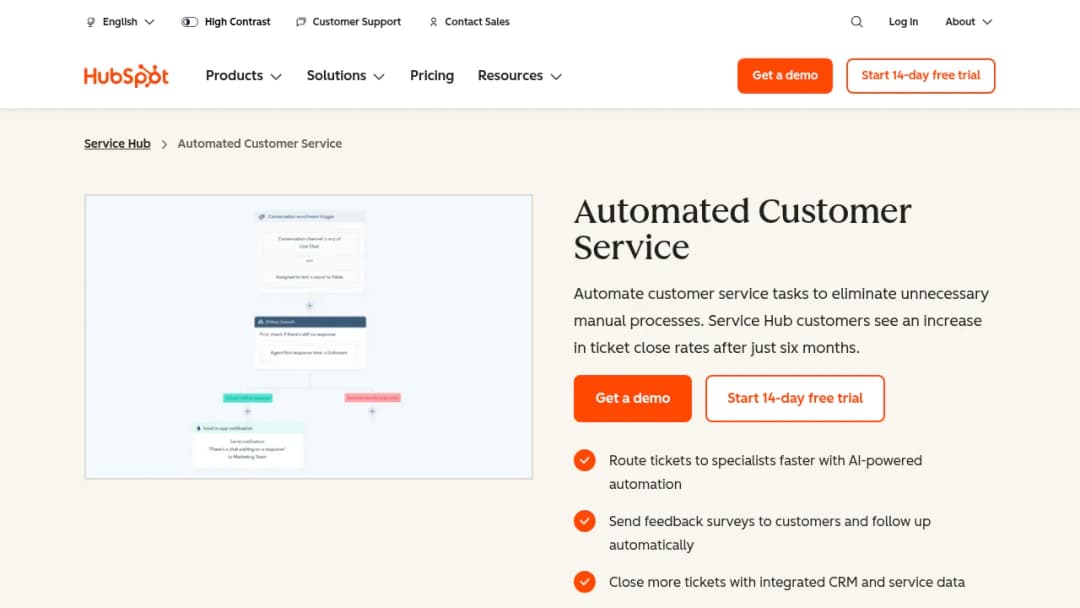Click text 'Send feedback surveys to customers'
This screenshot has height=608, width=1080.
click(725, 521)
